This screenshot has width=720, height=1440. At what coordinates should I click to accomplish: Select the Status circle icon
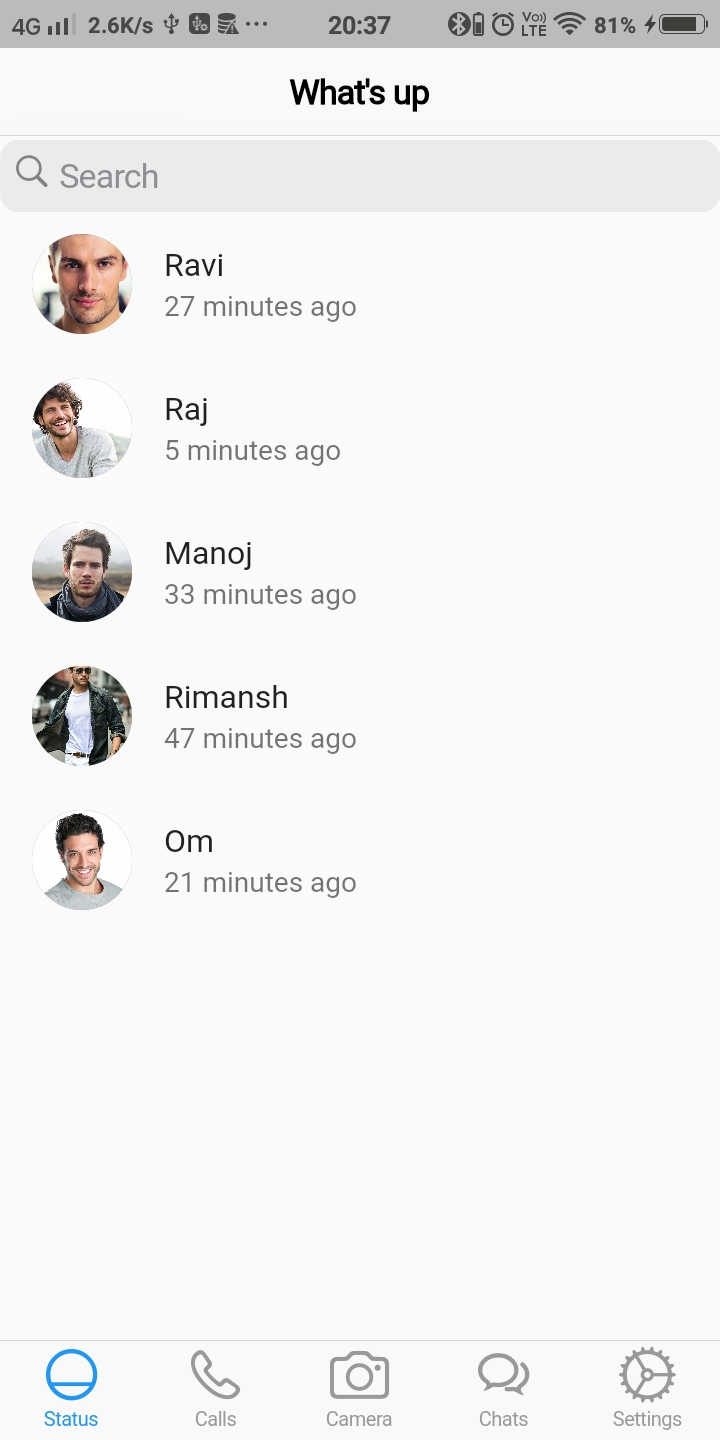coord(70,1374)
